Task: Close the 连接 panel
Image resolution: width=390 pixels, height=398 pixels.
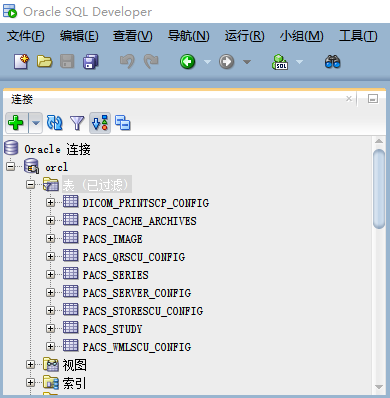Action: click(349, 99)
